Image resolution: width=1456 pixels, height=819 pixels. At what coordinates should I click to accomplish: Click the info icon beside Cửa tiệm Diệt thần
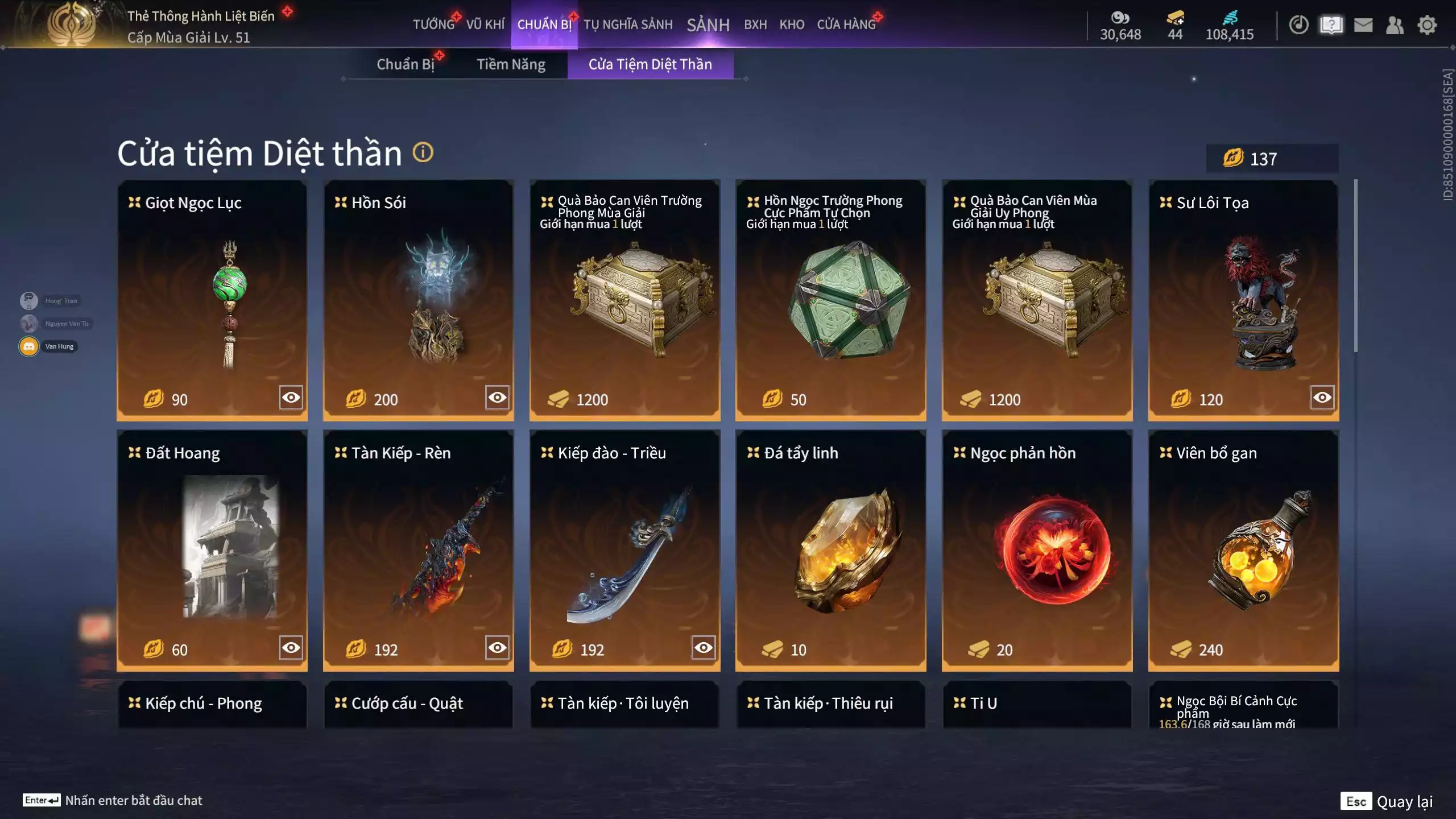pyautogui.click(x=423, y=152)
